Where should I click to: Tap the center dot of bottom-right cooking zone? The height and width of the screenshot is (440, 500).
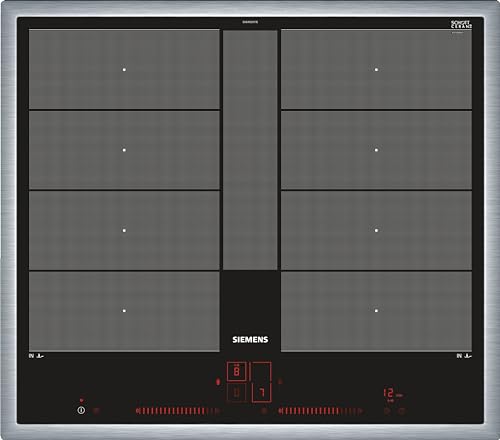(376, 311)
